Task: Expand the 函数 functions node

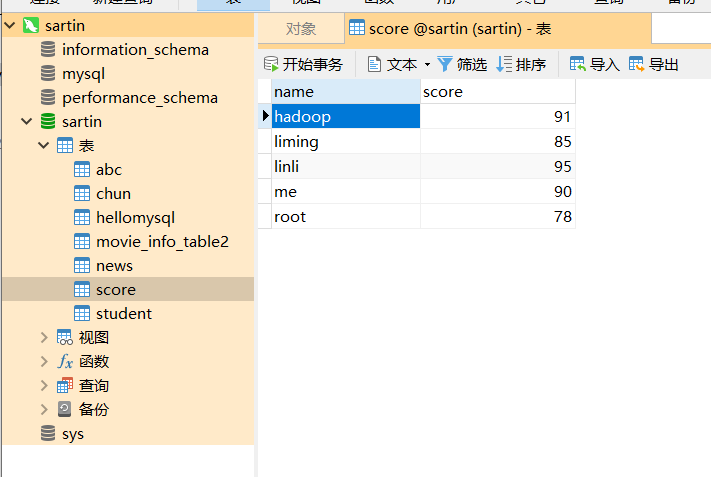Action: click(44, 362)
